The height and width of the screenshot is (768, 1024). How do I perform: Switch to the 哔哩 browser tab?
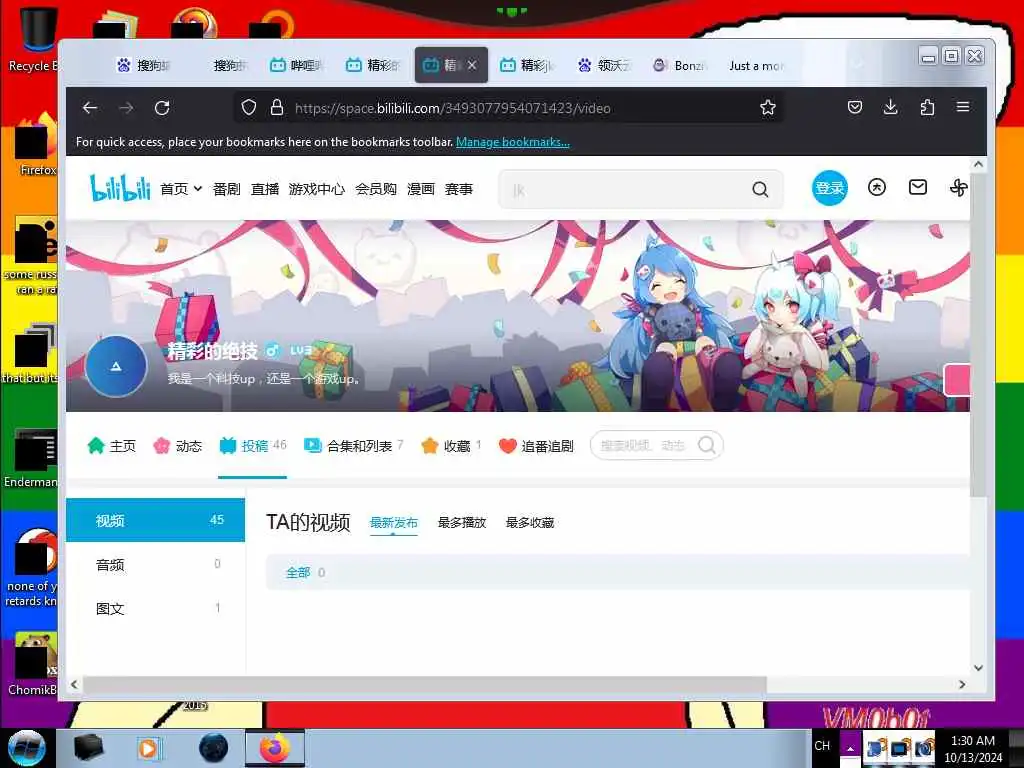[297, 65]
